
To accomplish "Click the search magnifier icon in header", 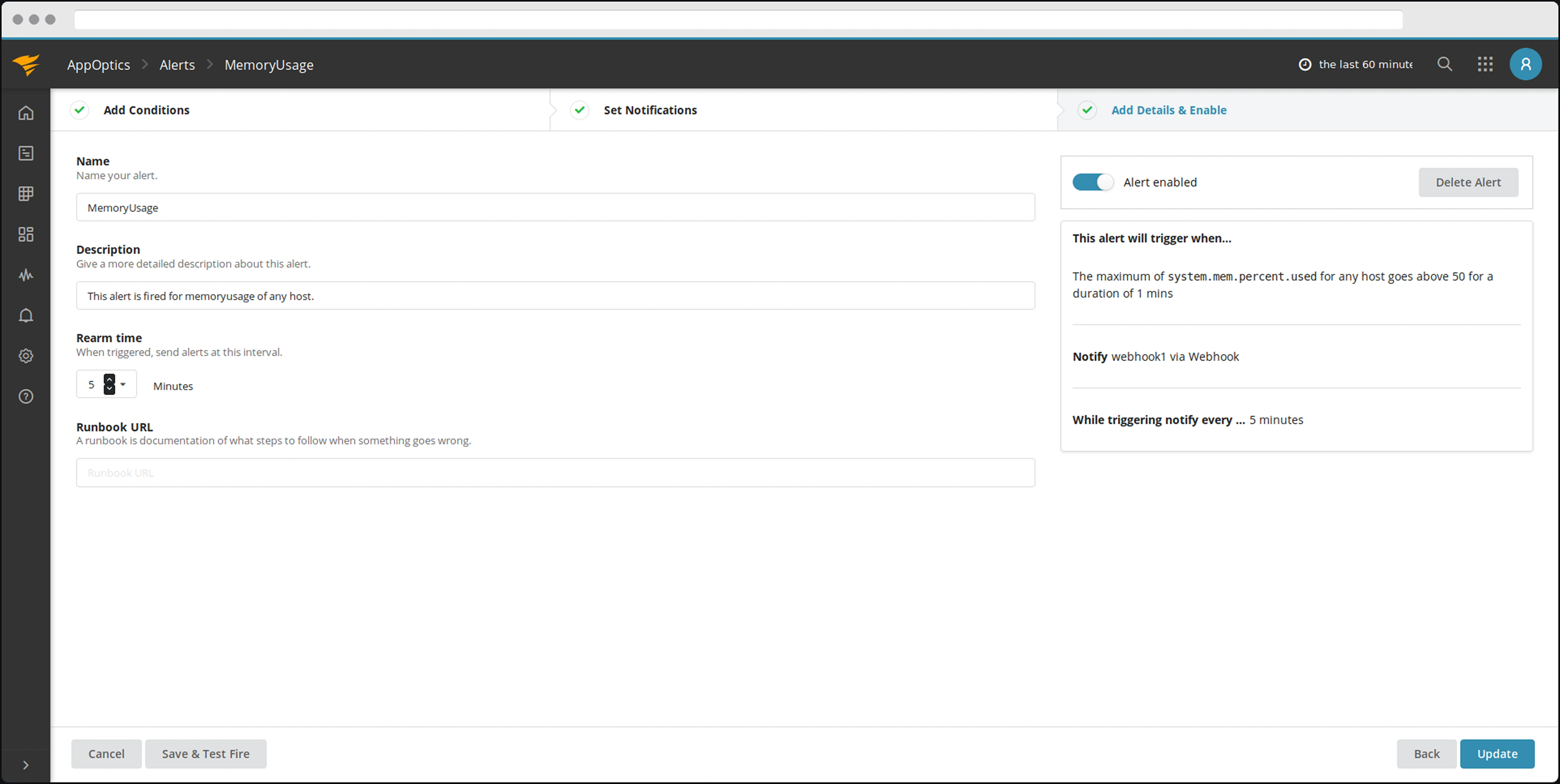I will (1444, 64).
